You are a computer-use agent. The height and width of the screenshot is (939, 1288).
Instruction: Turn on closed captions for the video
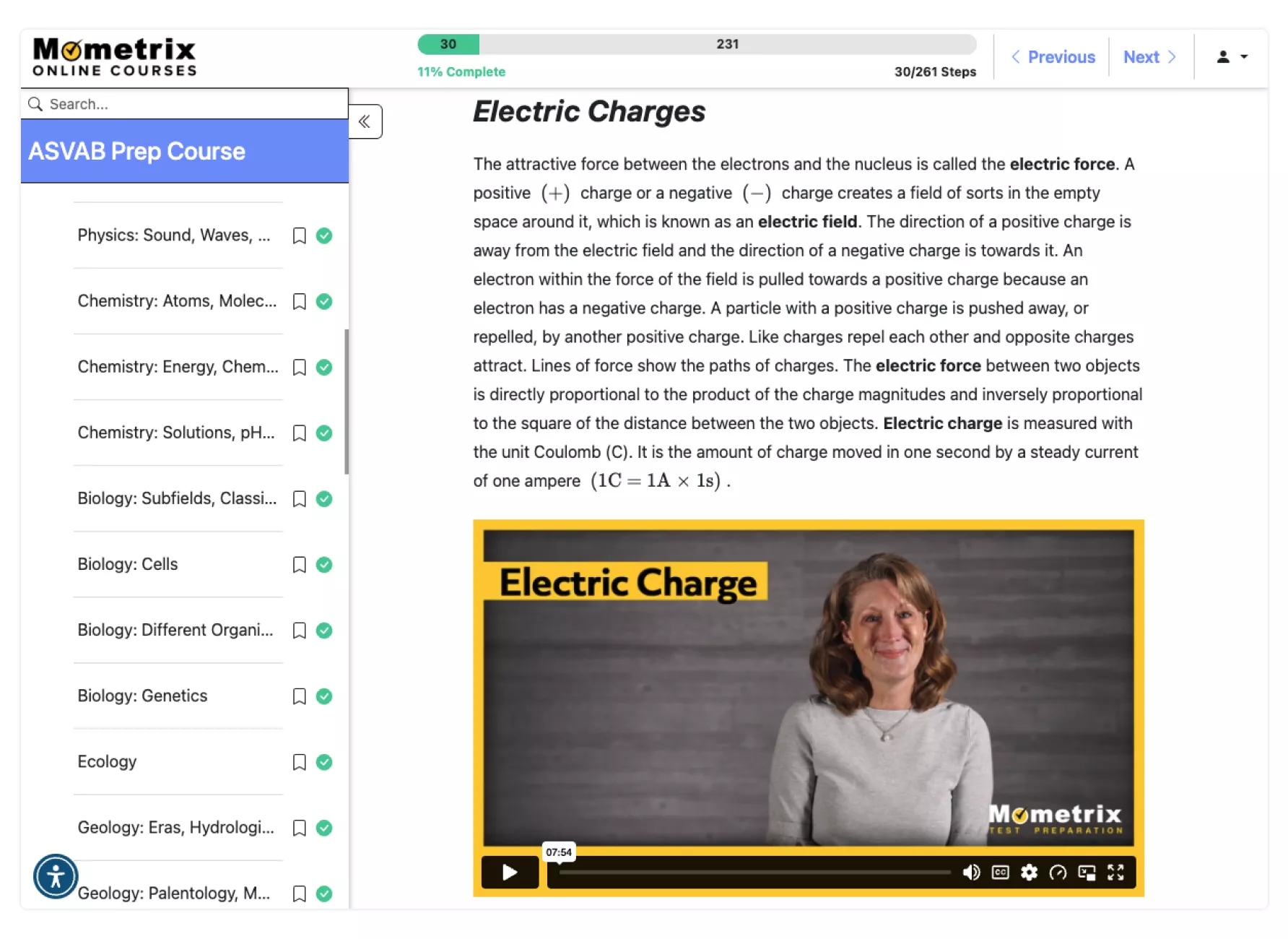click(1000, 873)
